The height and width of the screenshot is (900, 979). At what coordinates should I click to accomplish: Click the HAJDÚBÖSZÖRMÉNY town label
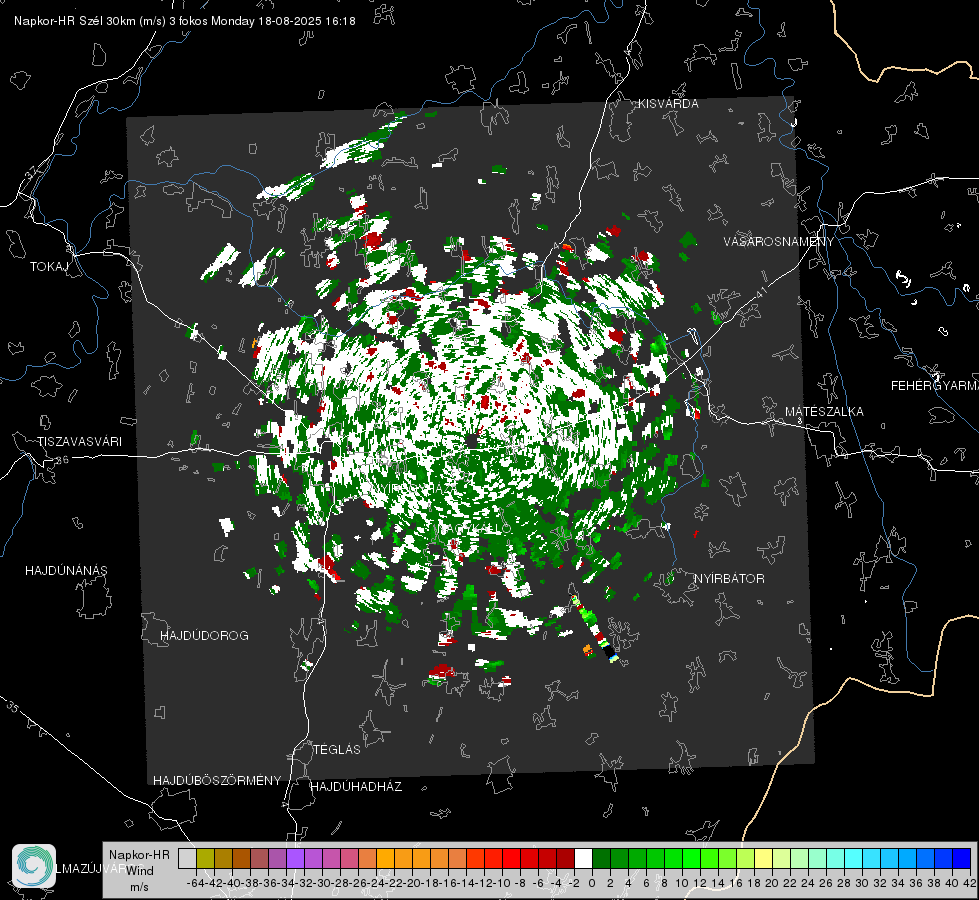[217, 781]
